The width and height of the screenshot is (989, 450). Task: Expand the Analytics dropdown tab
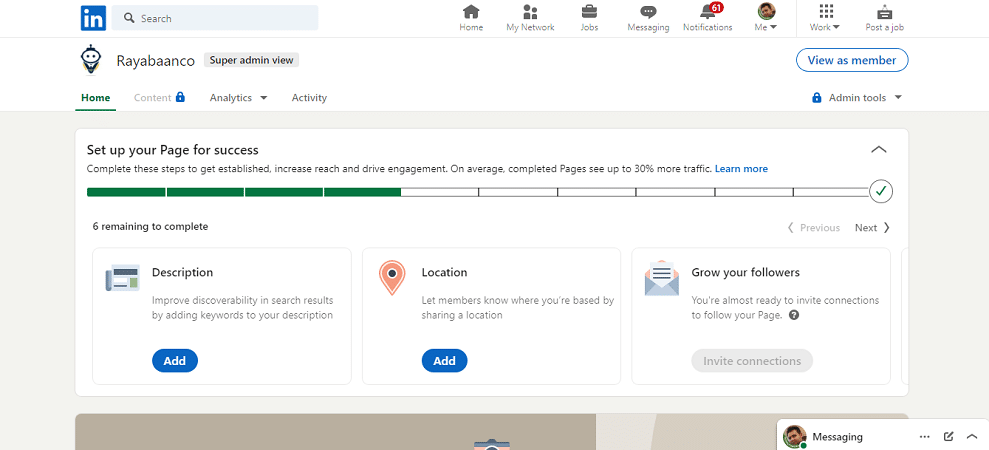[x=238, y=98]
